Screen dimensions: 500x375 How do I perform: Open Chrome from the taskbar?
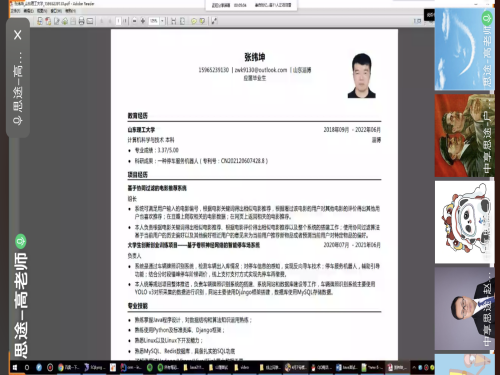click(61, 367)
